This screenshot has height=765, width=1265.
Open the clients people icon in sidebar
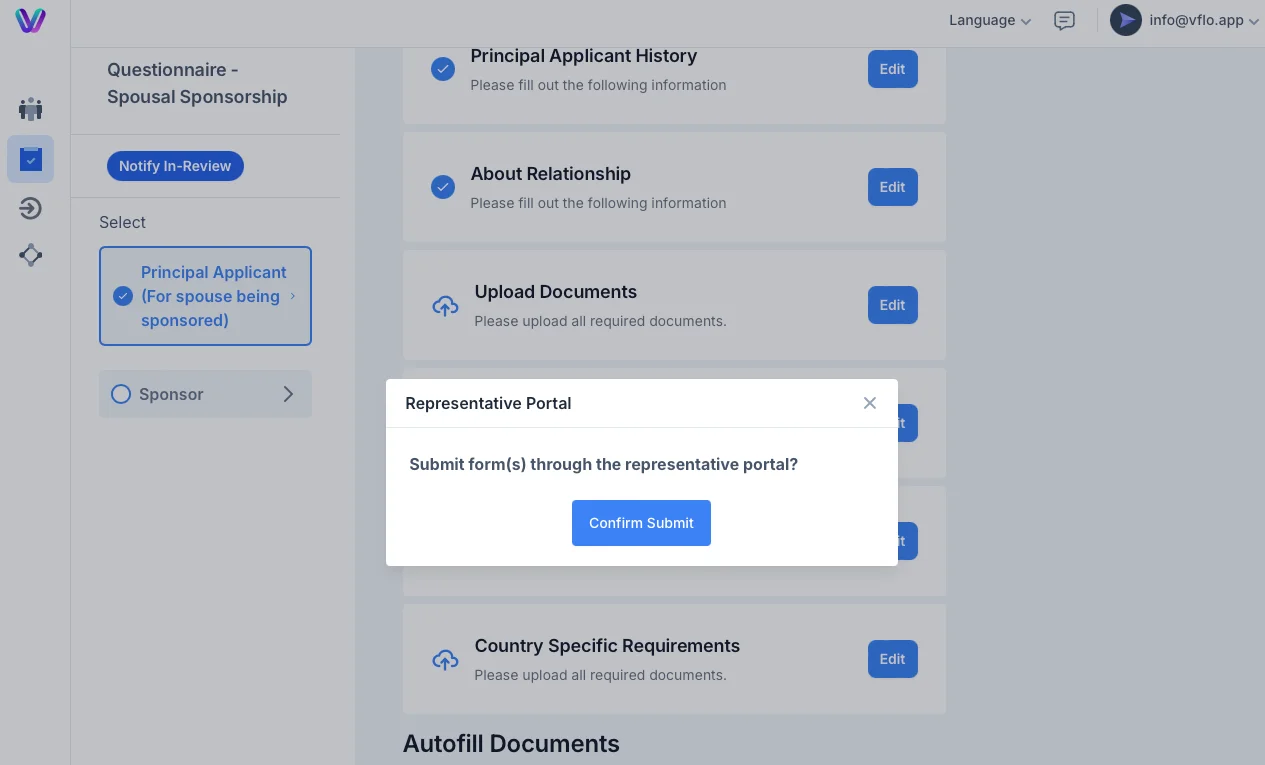click(31, 109)
